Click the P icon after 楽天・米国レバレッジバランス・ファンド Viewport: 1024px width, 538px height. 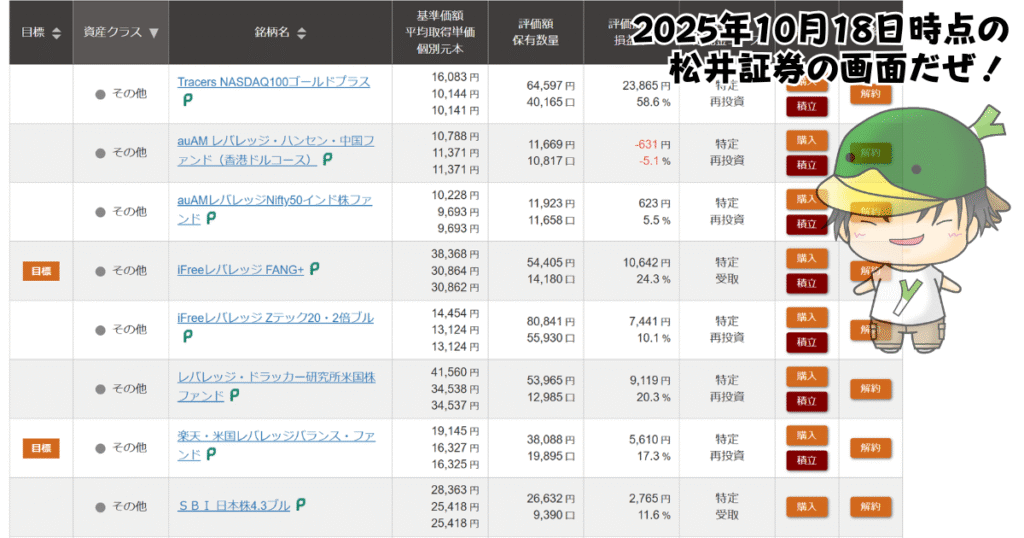(x=211, y=454)
